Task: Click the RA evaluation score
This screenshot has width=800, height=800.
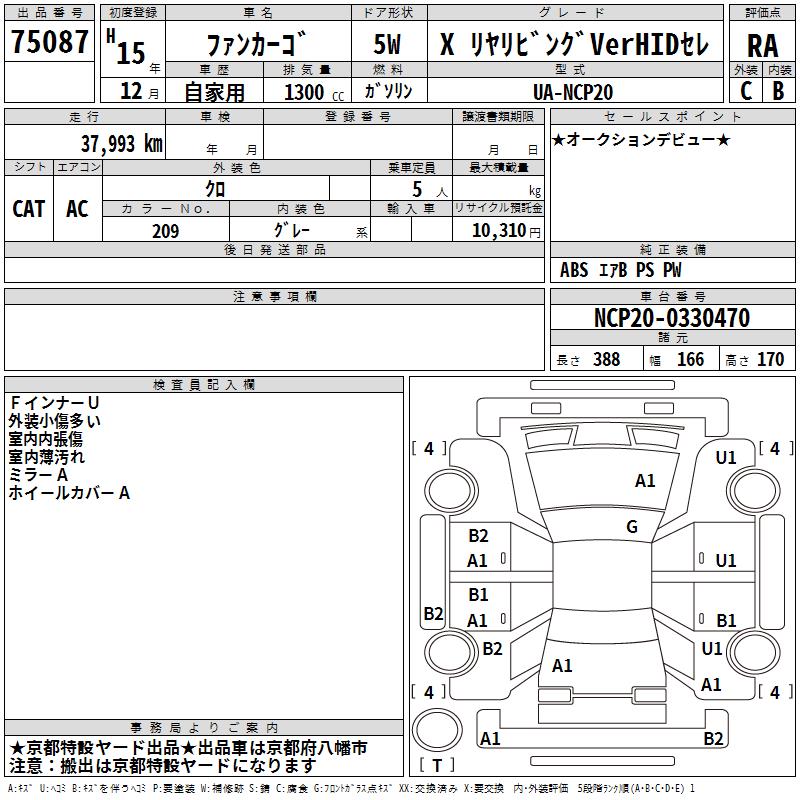Action: tap(762, 46)
